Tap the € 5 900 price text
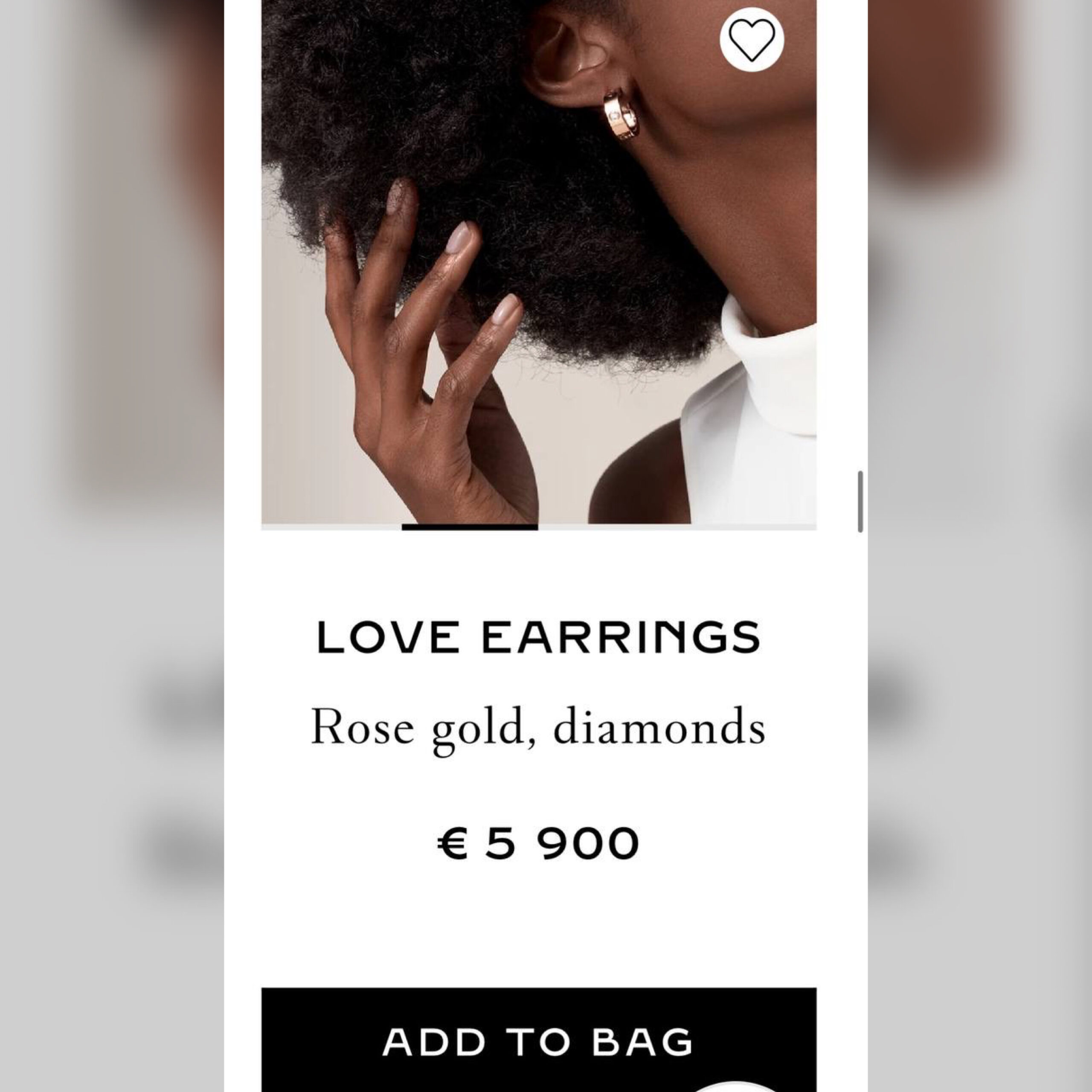Viewport: 1092px width, 1092px height. point(539,843)
